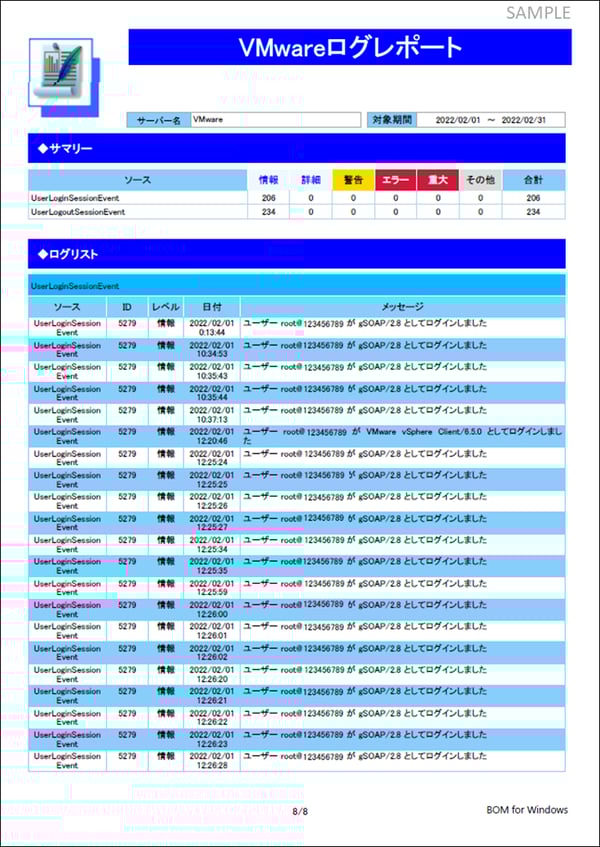Image resolution: width=600 pixels, height=847 pixels.
Task: Click the 情報 count 206 in the summary
Action: [268, 198]
